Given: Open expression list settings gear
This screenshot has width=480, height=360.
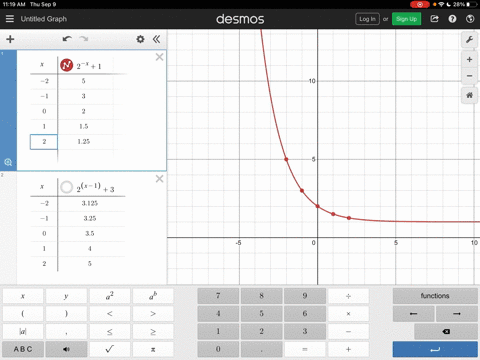Looking at the screenshot, I should point(140,39).
